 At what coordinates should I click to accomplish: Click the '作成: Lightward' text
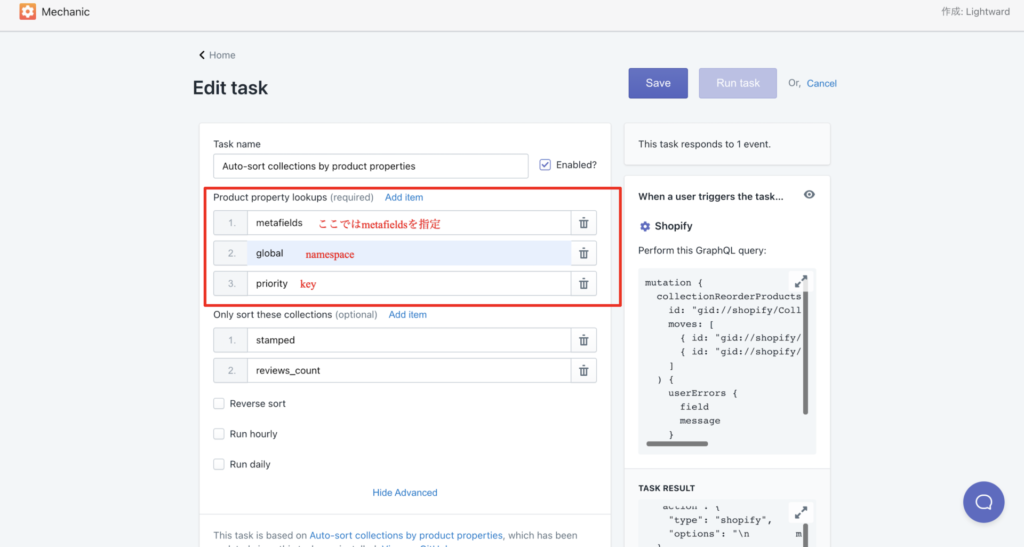(x=975, y=12)
